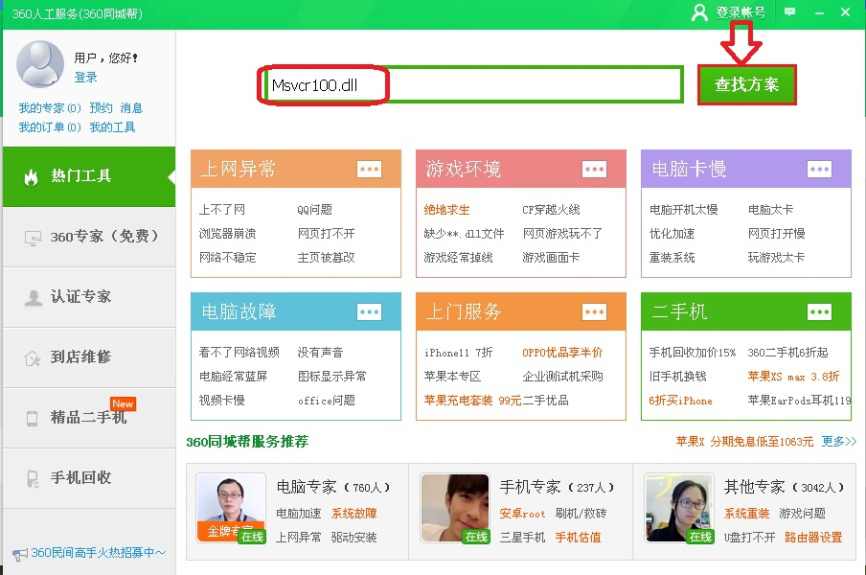Screen dimensions: 866x575
Task: Open the 精品二手机 sidebar tab
Action: point(89,418)
